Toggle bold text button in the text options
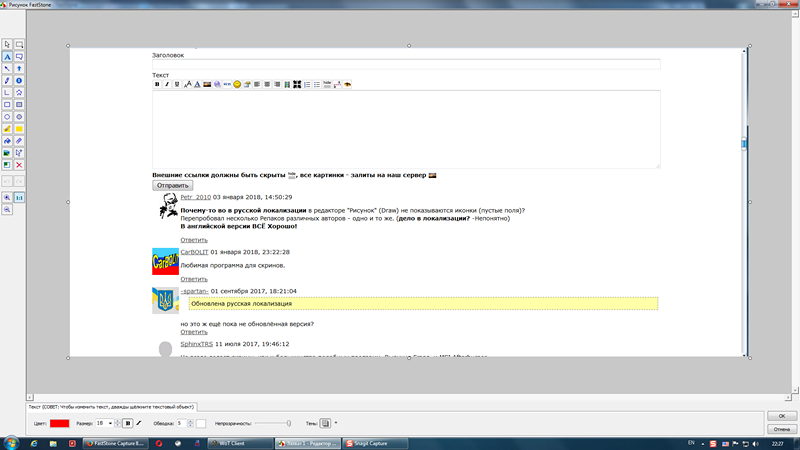The width and height of the screenshot is (800, 450). (x=128, y=424)
